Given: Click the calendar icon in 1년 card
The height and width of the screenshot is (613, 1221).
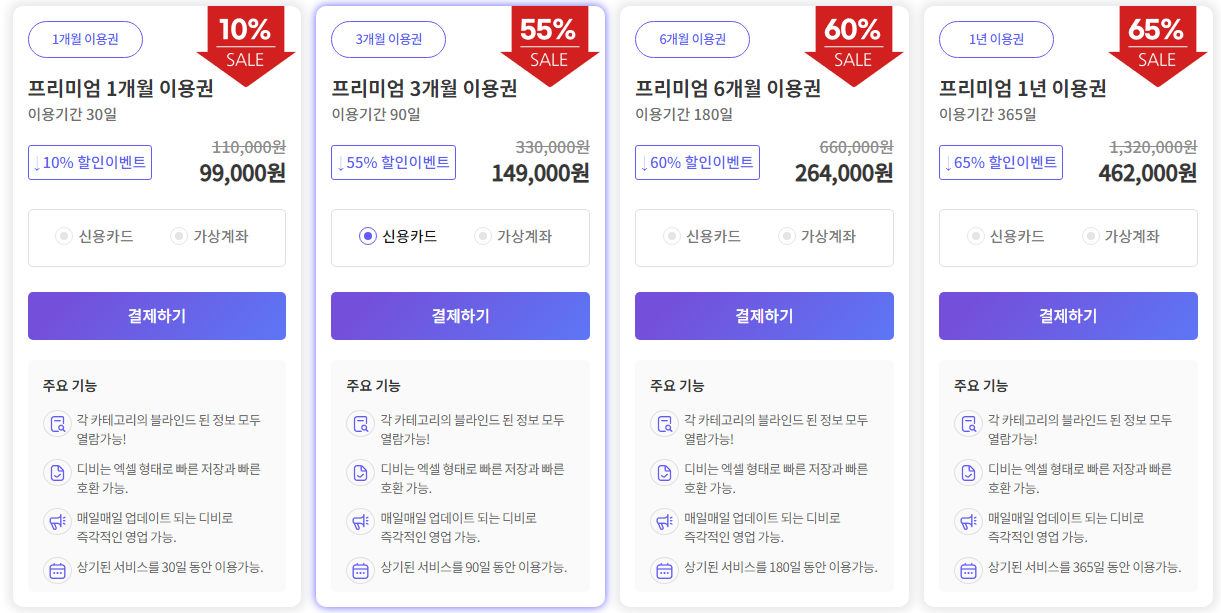Looking at the screenshot, I should coord(969,570).
